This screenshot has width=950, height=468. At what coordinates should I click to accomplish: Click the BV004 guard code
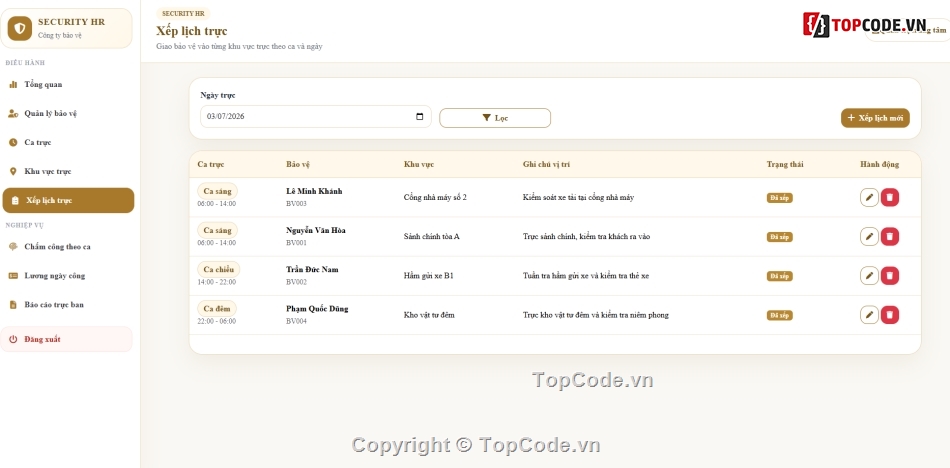click(296, 321)
